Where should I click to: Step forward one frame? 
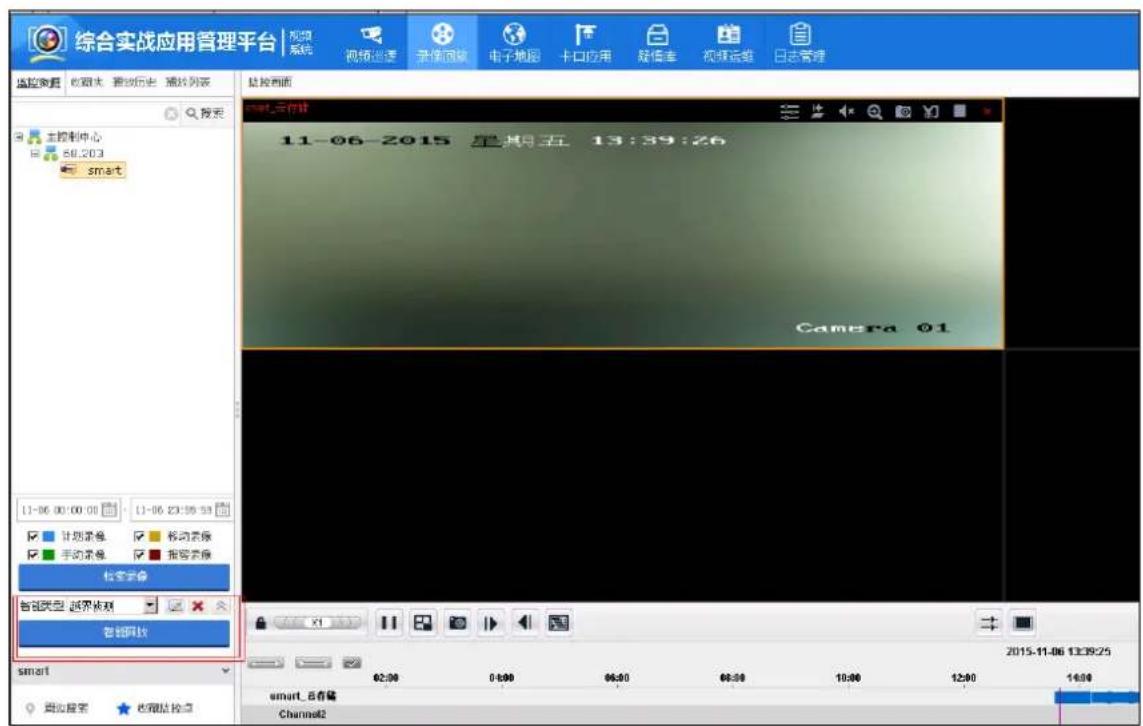[491, 623]
